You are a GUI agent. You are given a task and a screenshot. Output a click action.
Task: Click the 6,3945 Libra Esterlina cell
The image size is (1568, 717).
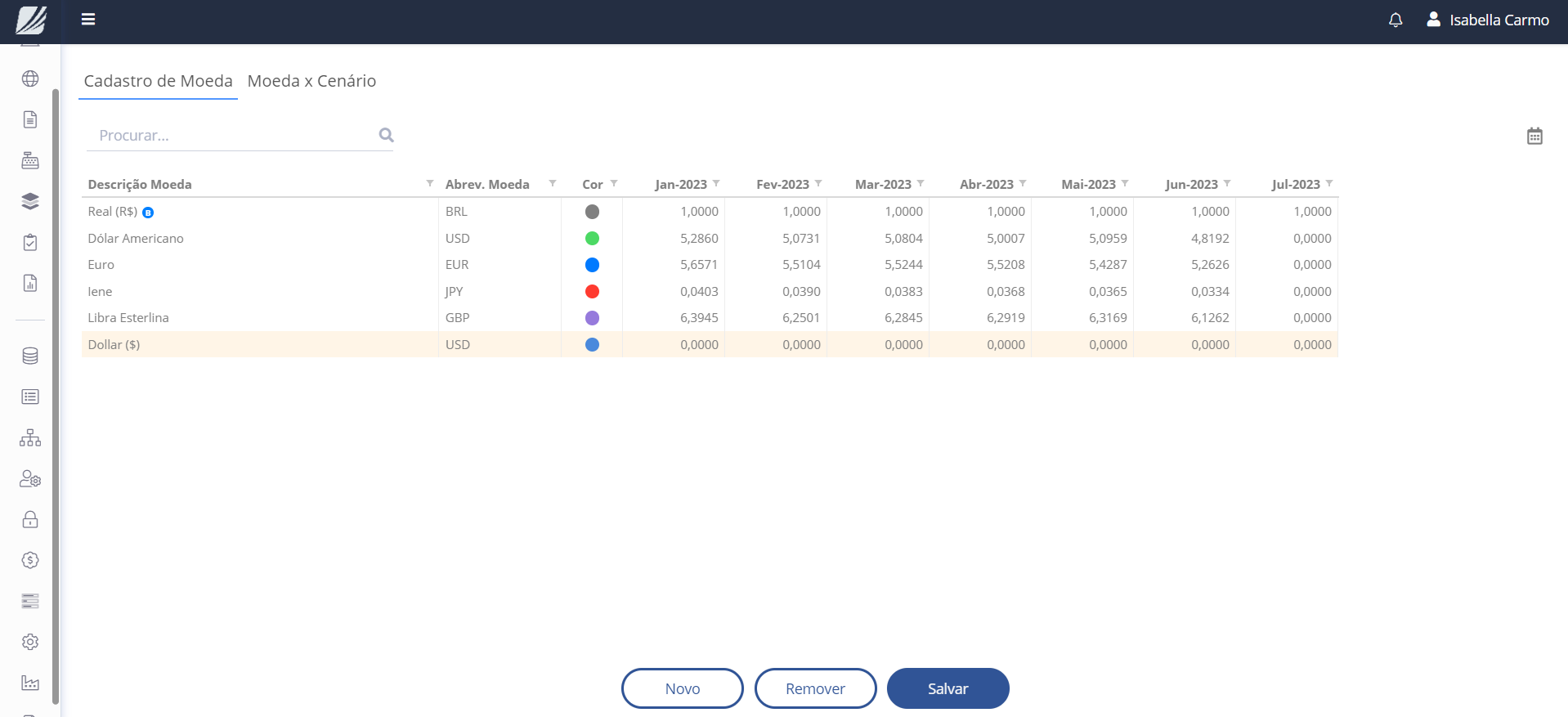click(674, 318)
